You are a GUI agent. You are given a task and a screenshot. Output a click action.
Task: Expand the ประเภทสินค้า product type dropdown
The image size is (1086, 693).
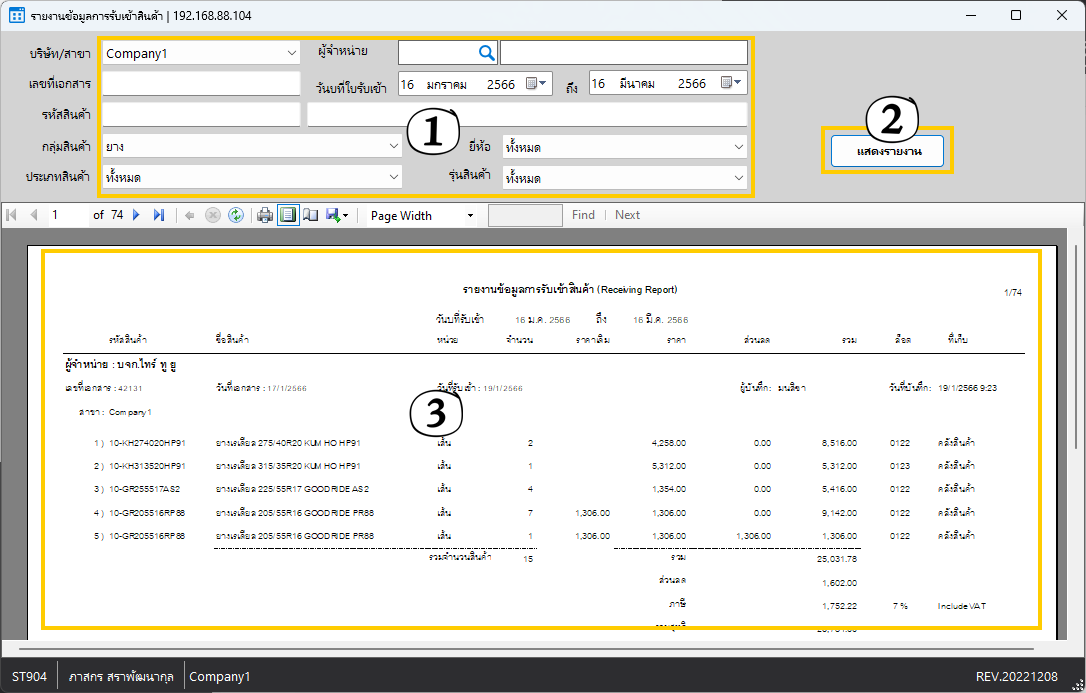tap(393, 177)
